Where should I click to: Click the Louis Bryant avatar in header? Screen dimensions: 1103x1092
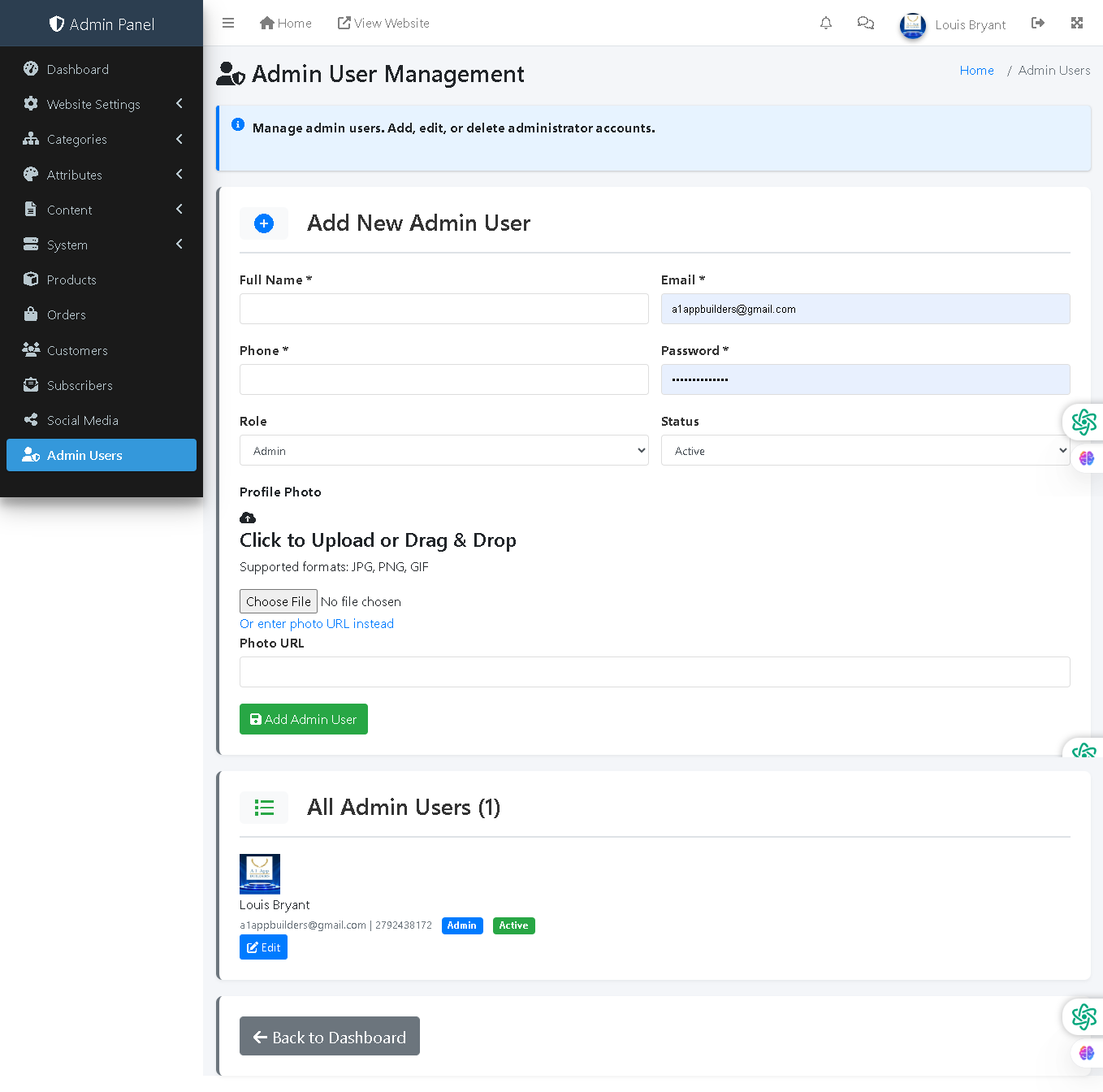913,25
